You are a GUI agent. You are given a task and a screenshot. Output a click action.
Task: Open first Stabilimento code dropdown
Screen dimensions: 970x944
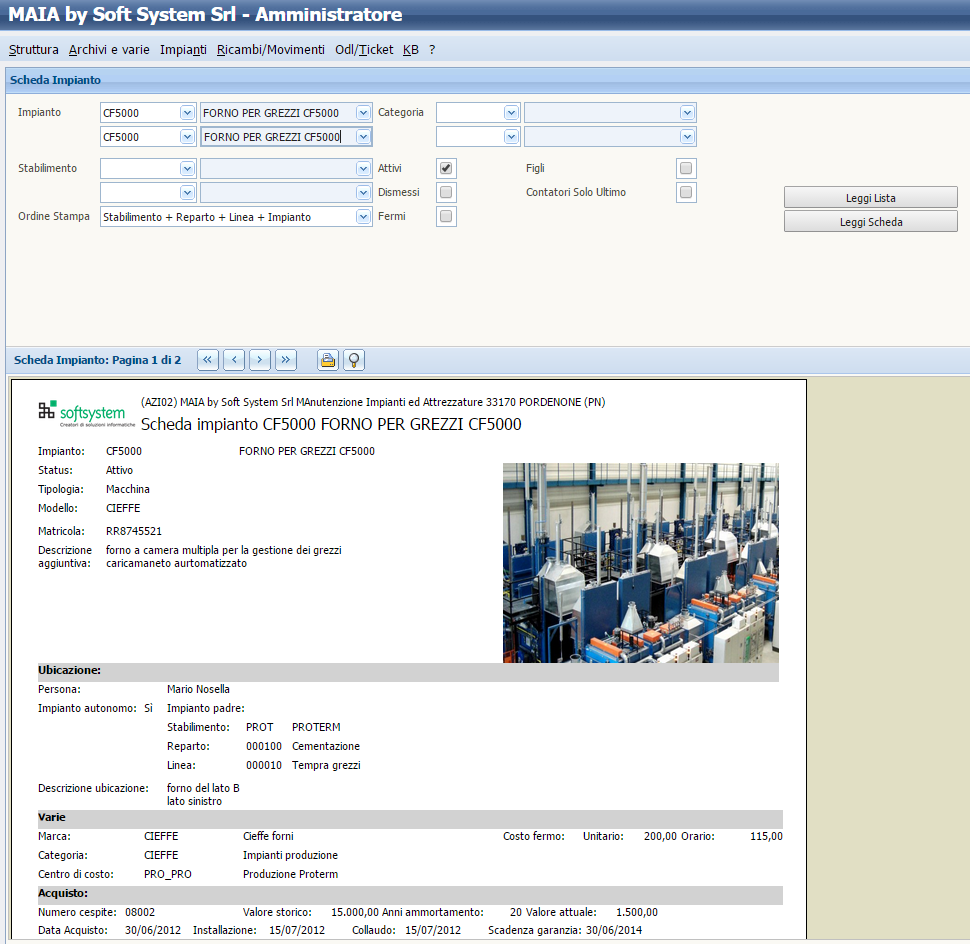187,168
